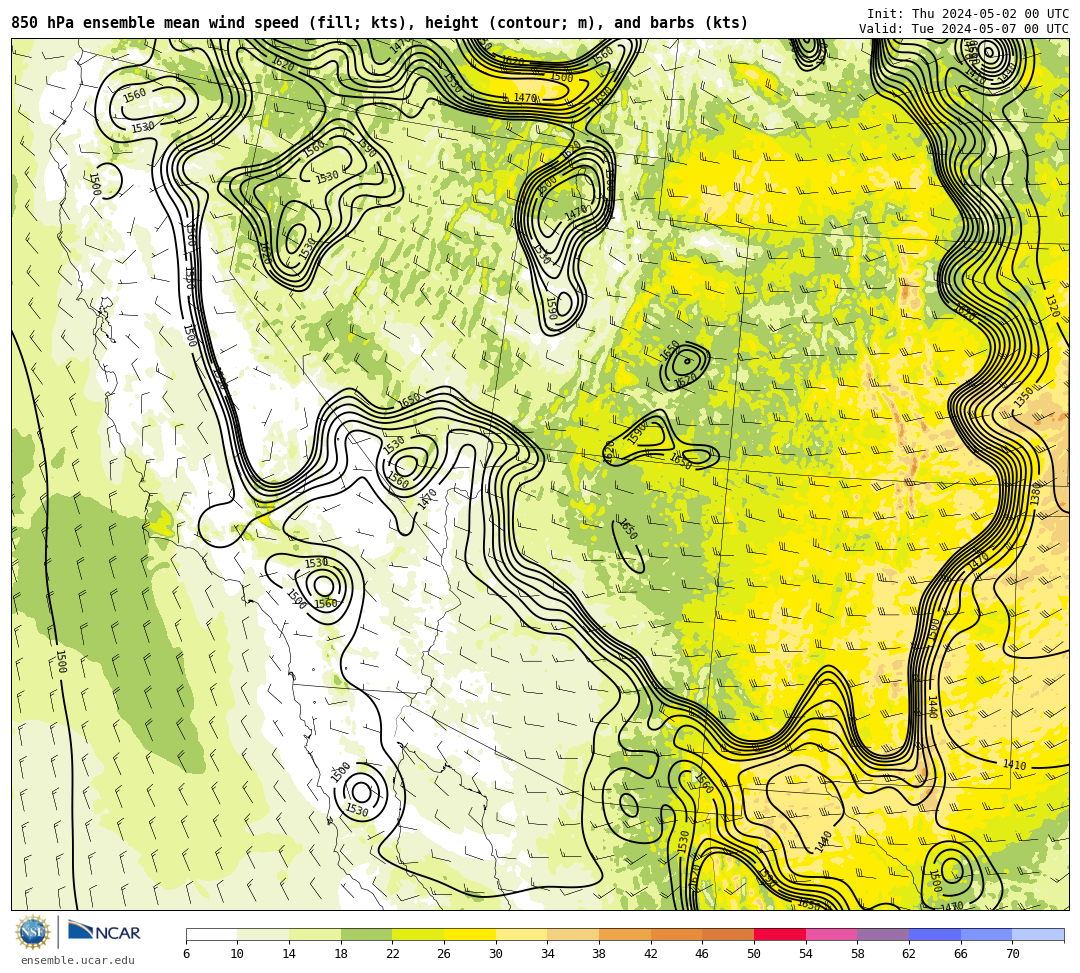Click the 1410 height contour label
This screenshot has height=973, width=1080.
1015,764
